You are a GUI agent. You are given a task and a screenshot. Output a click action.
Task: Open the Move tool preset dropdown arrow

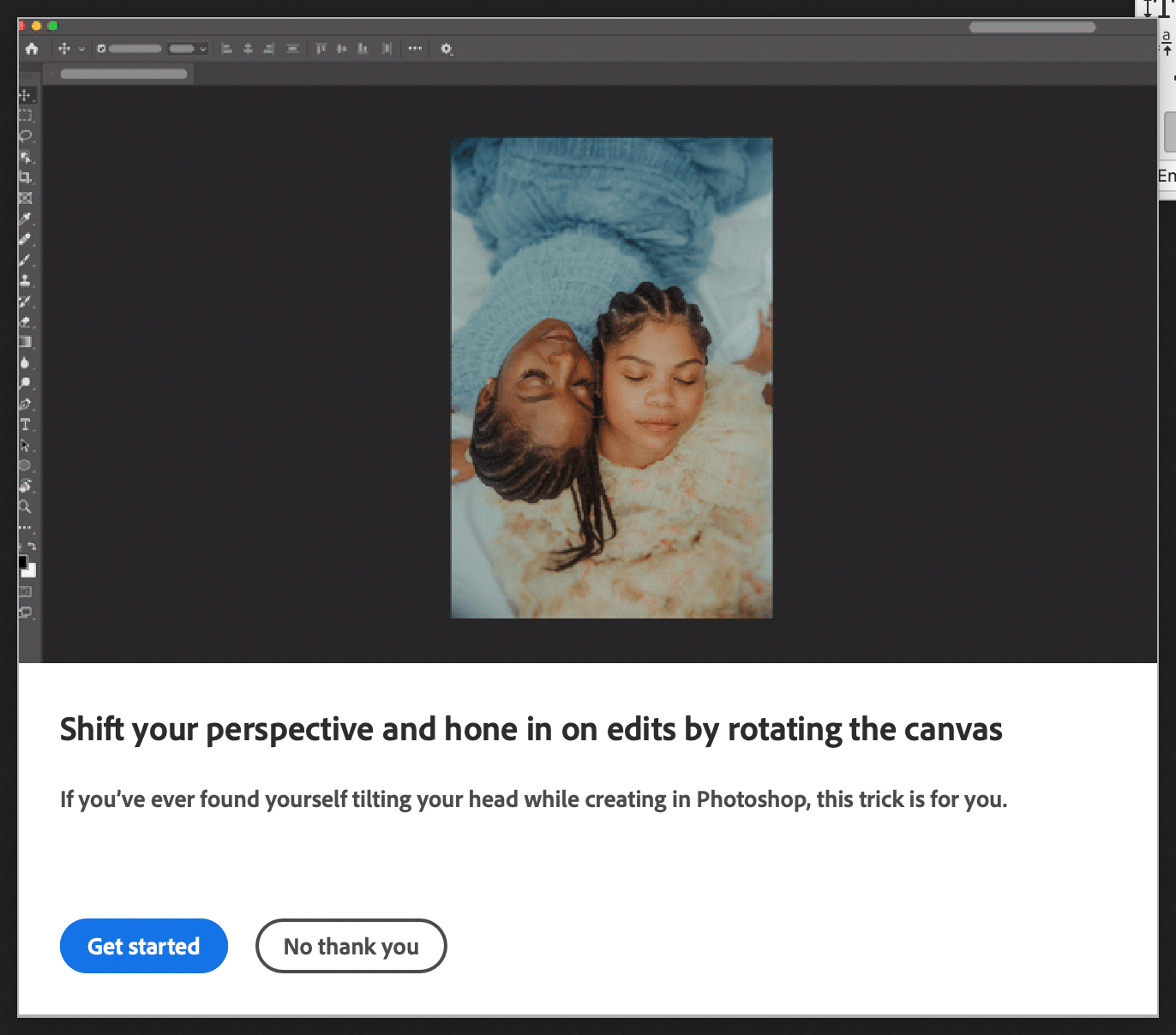[x=81, y=49]
